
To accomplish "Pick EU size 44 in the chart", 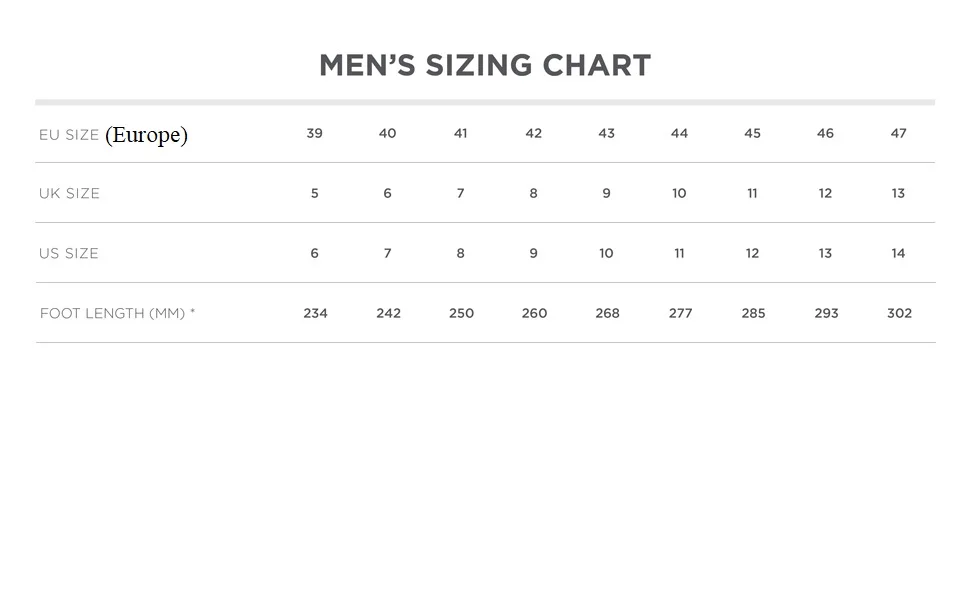I will pos(679,134).
